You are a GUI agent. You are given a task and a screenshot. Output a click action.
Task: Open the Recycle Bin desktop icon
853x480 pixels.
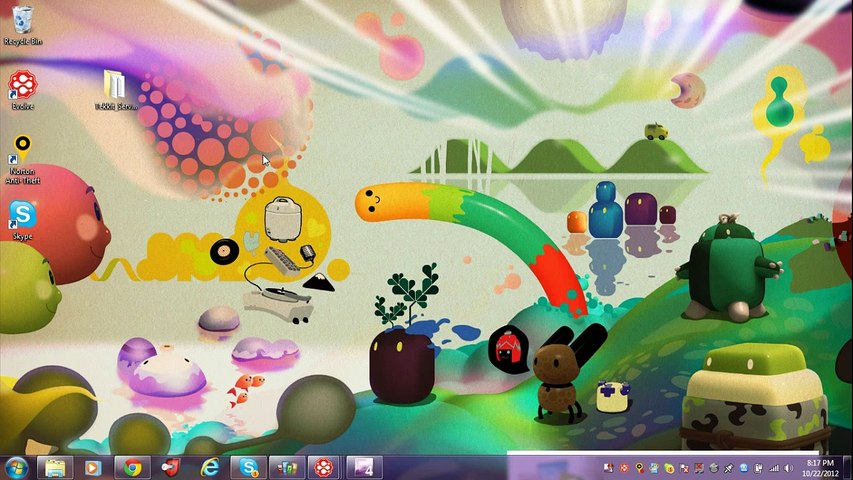pos(22,25)
